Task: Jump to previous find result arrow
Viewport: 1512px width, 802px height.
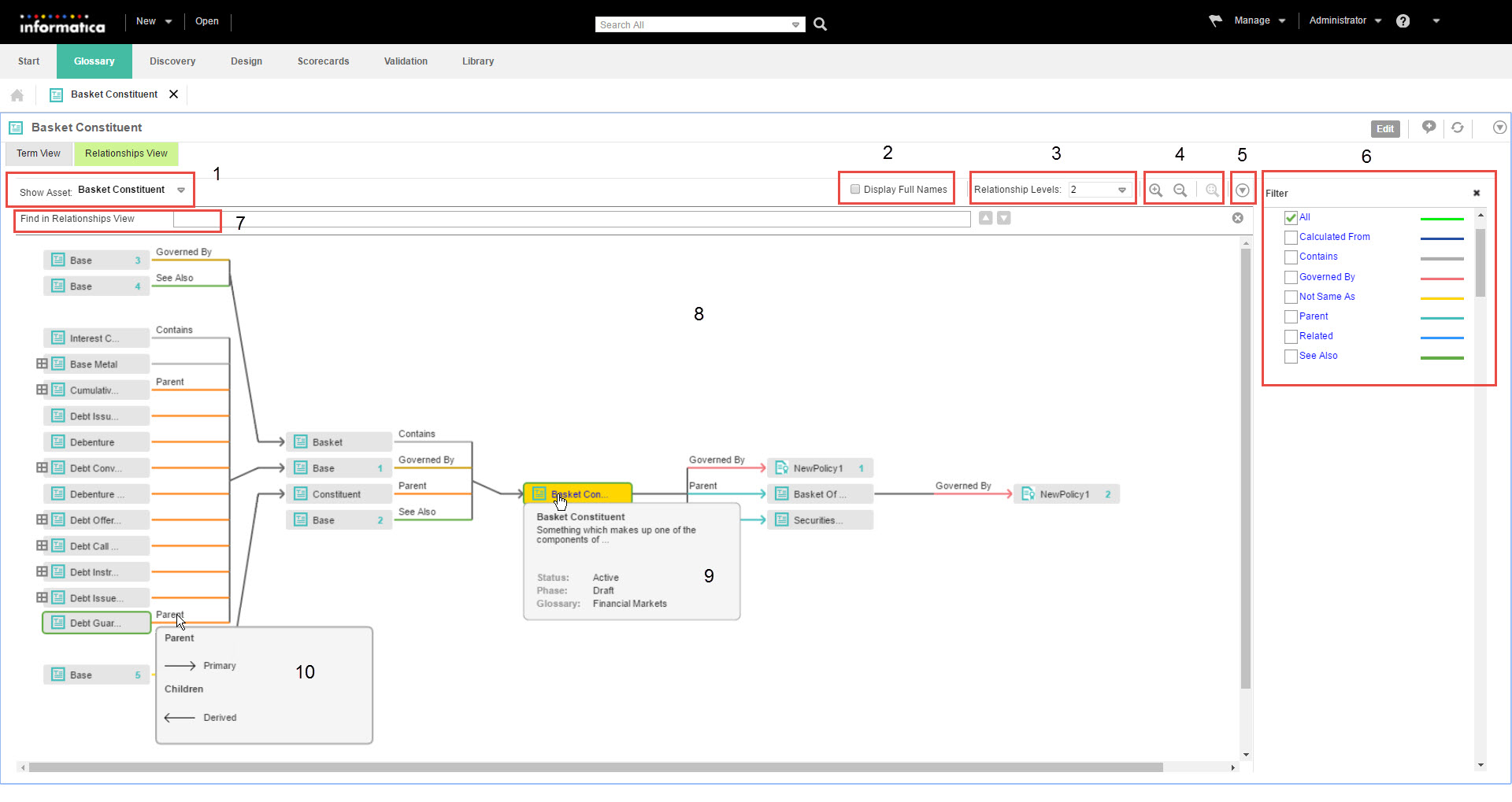Action: pyautogui.click(x=986, y=218)
